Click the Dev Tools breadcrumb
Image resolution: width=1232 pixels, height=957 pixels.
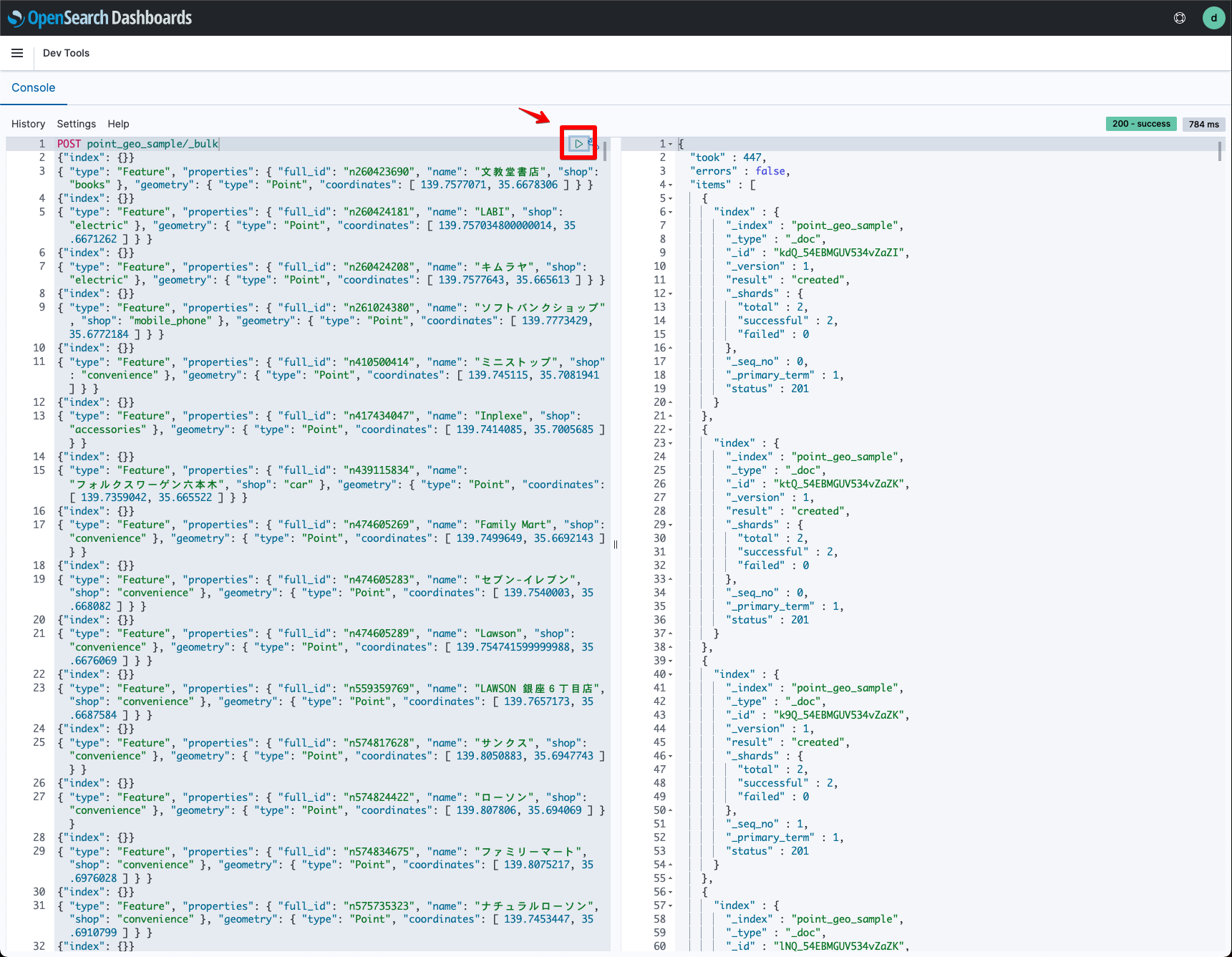66,53
